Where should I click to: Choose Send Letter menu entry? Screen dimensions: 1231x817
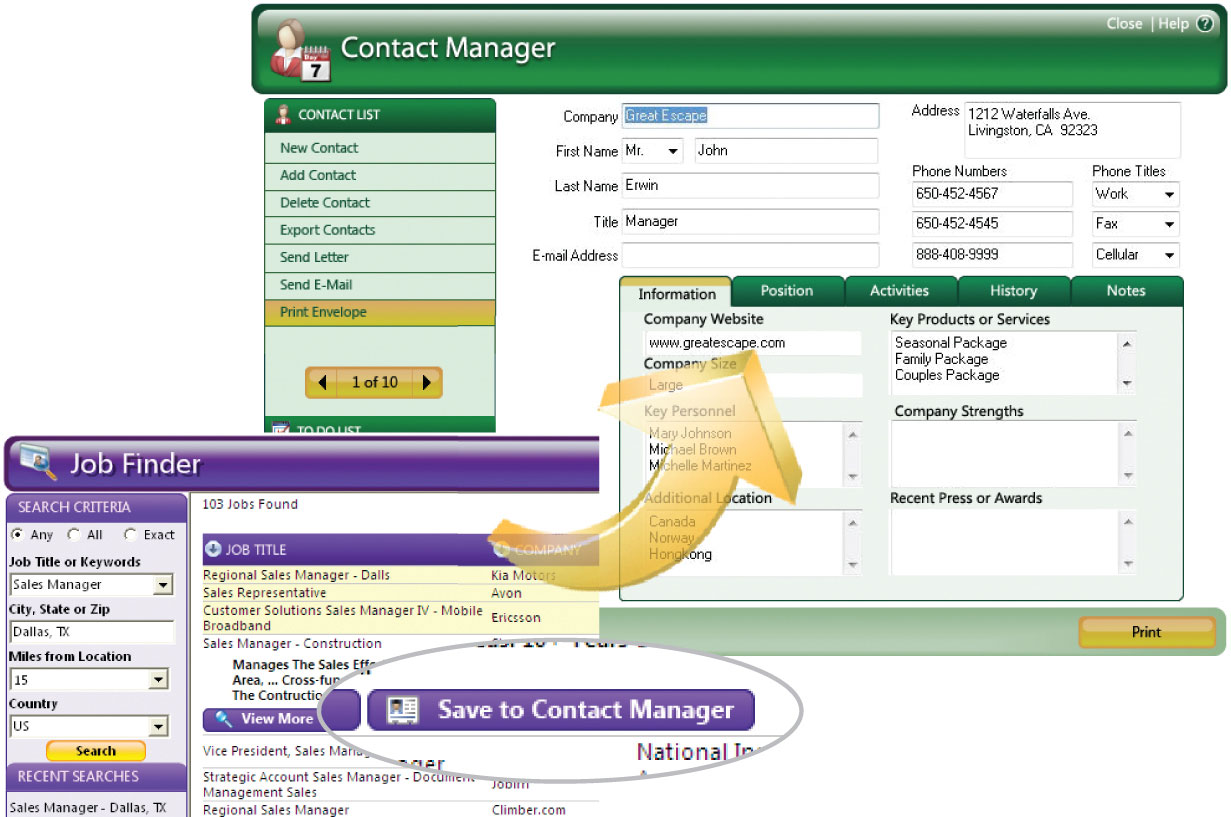(380, 257)
